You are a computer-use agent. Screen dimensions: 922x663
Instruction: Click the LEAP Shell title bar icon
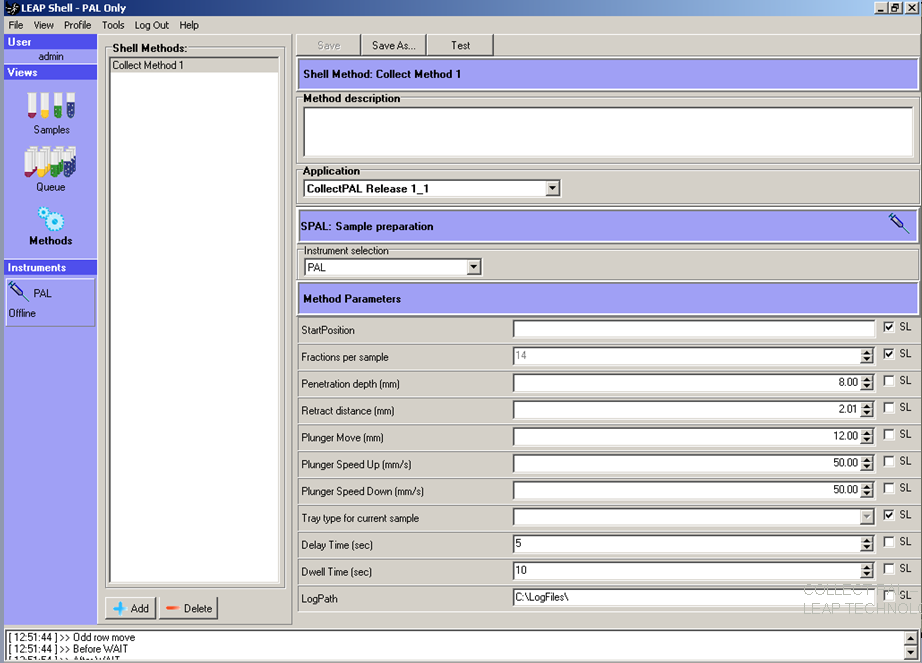(x=12, y=8)
